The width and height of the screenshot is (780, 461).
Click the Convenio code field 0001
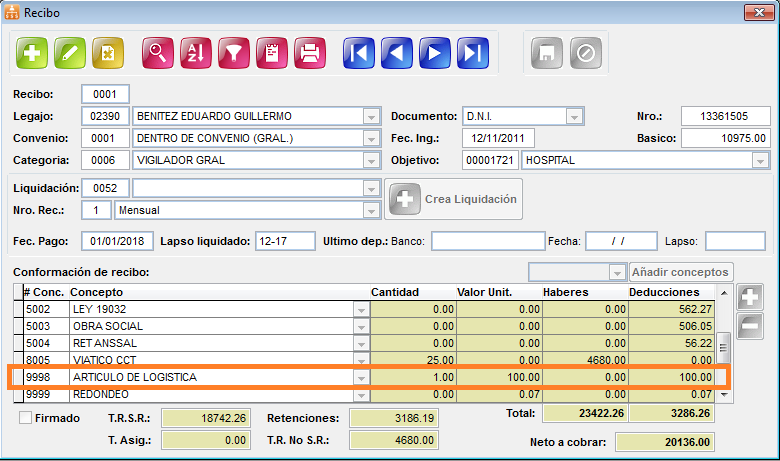[105, 138]
